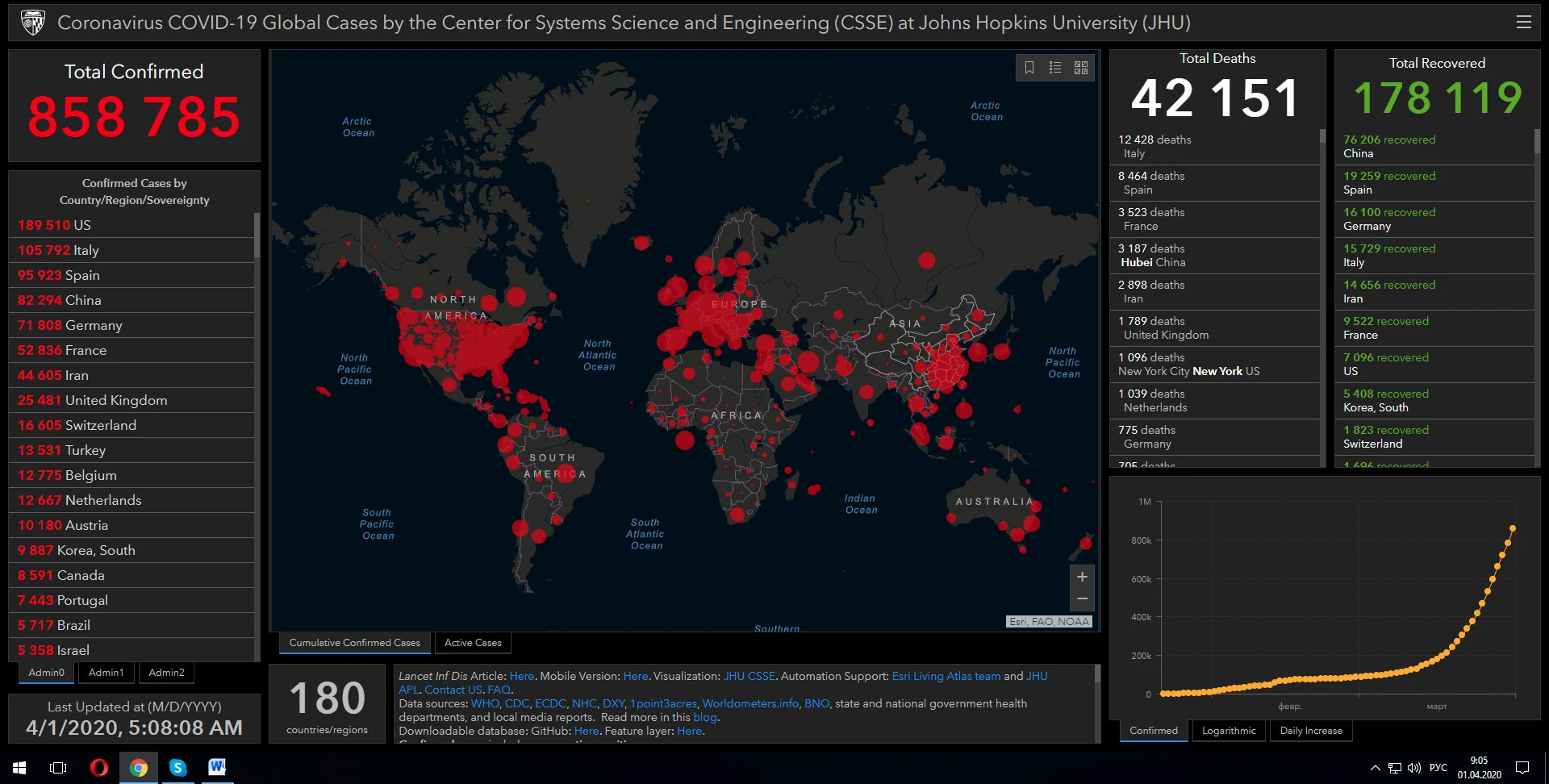The height and width of the screenshot is (784, 1549).
Task: Select the 189 510 US row
Action: (x=132, y=225)
